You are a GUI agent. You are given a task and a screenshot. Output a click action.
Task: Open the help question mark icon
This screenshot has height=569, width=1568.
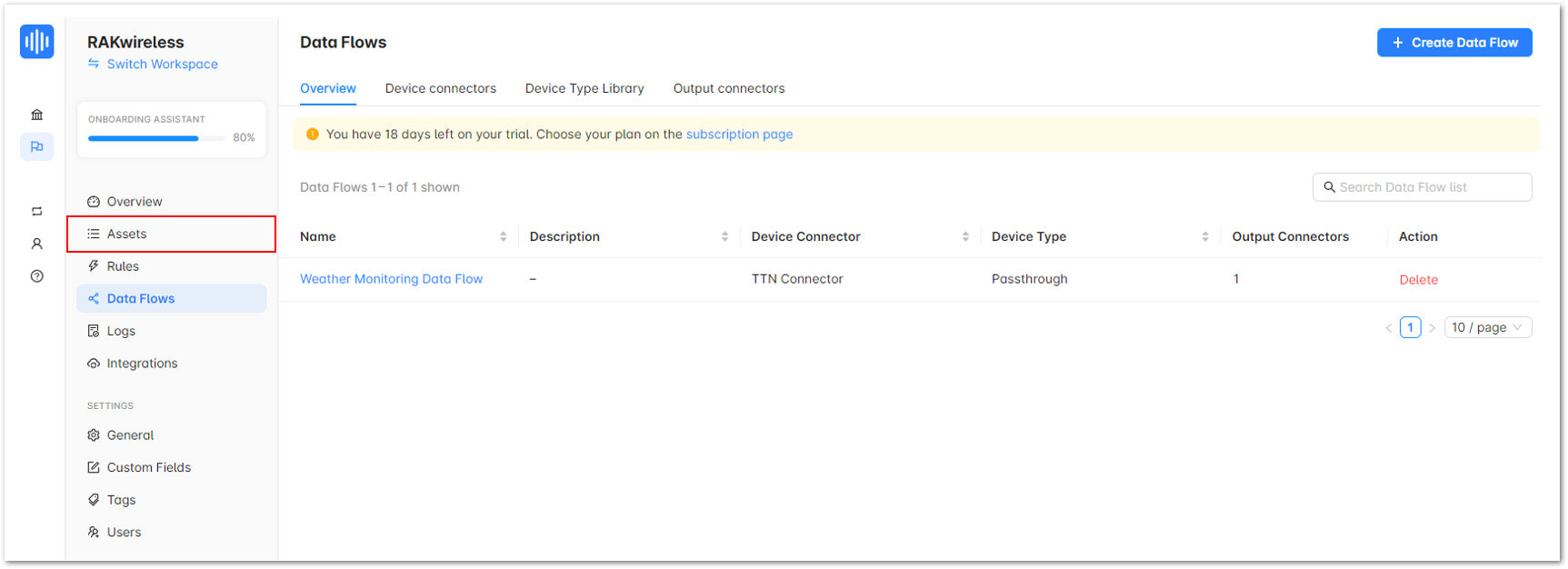tap(36, 276)
